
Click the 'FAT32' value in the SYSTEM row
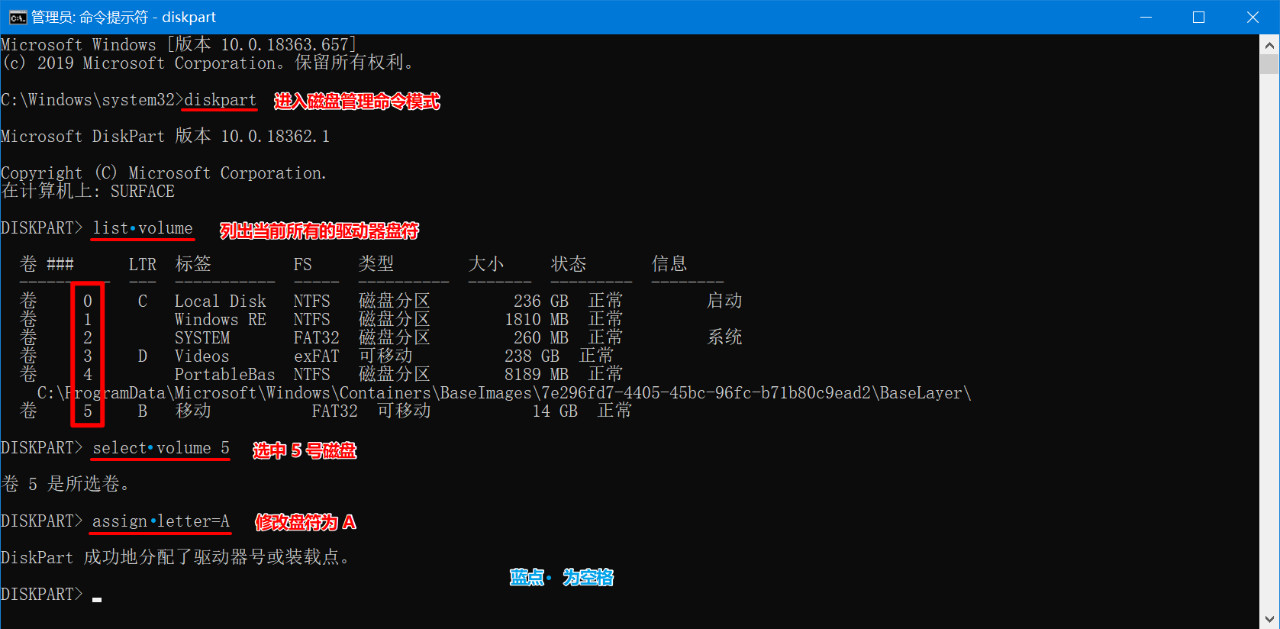pos(316,338)
